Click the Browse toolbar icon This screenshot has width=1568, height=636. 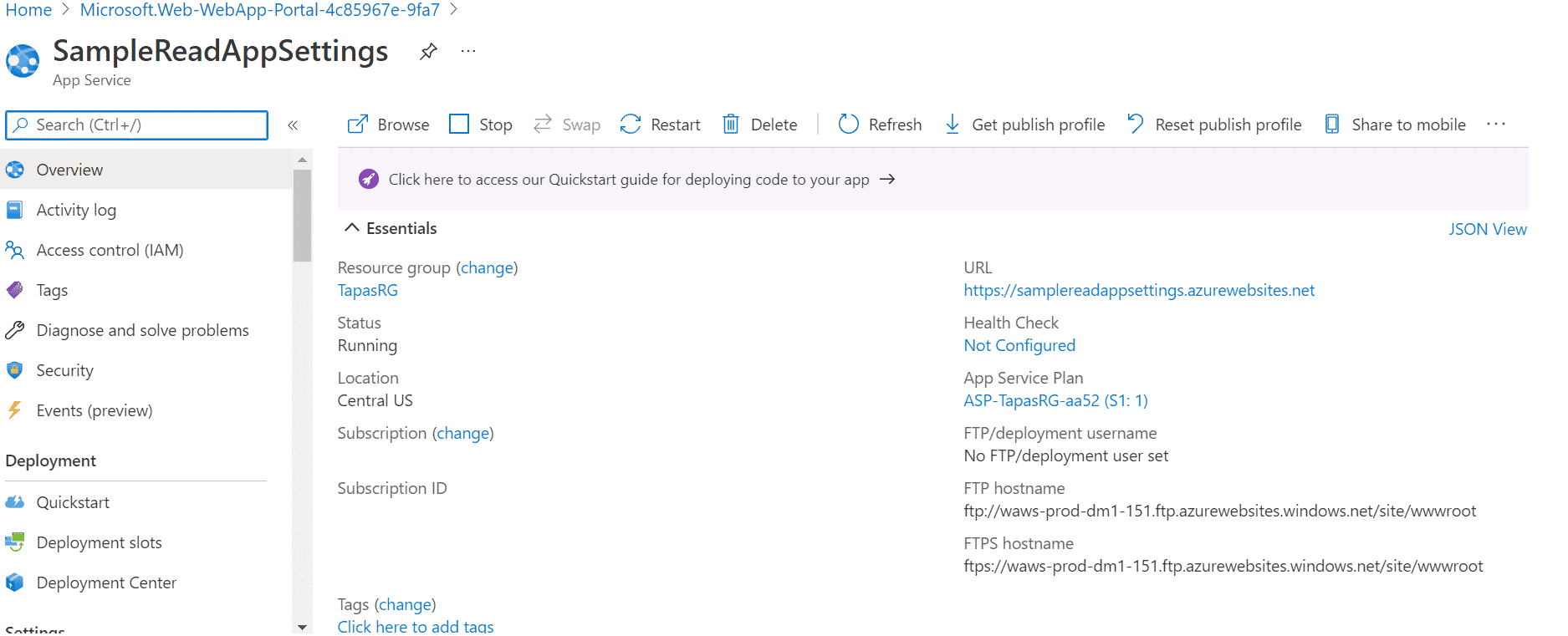pyautogui.click(x=358, y=125)
